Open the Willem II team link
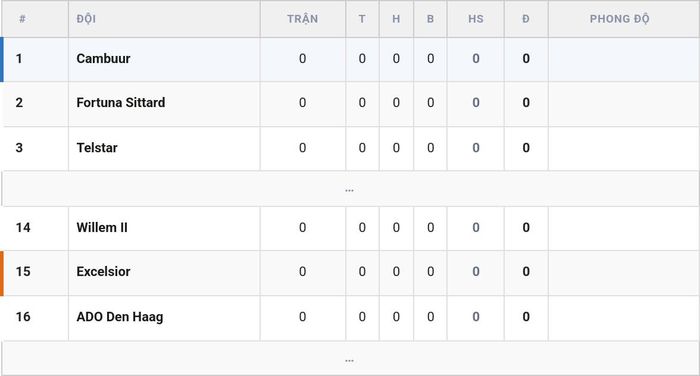Image resolution: width=700 pixels, height=376 pixels. click(102, 227)
